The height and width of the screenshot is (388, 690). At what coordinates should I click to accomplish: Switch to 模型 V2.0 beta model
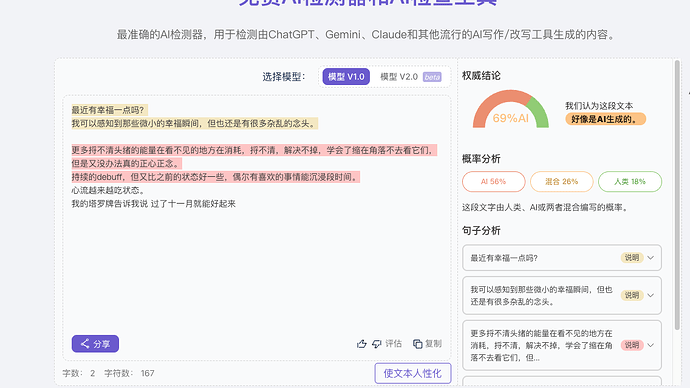click(x=410, y=77)
